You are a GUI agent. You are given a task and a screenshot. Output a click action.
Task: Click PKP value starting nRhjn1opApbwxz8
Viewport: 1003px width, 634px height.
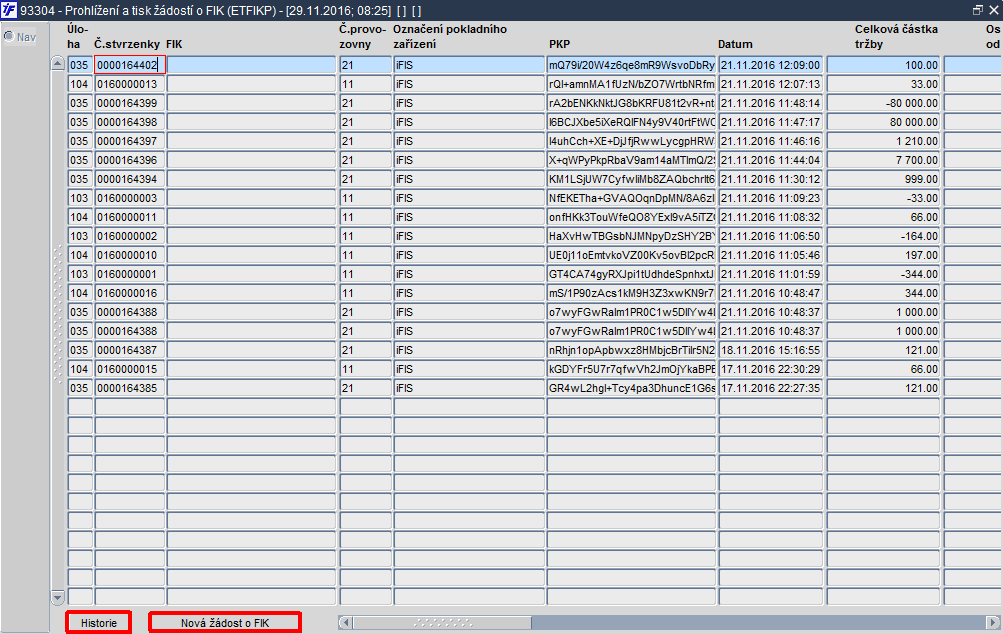pos(631,350)
